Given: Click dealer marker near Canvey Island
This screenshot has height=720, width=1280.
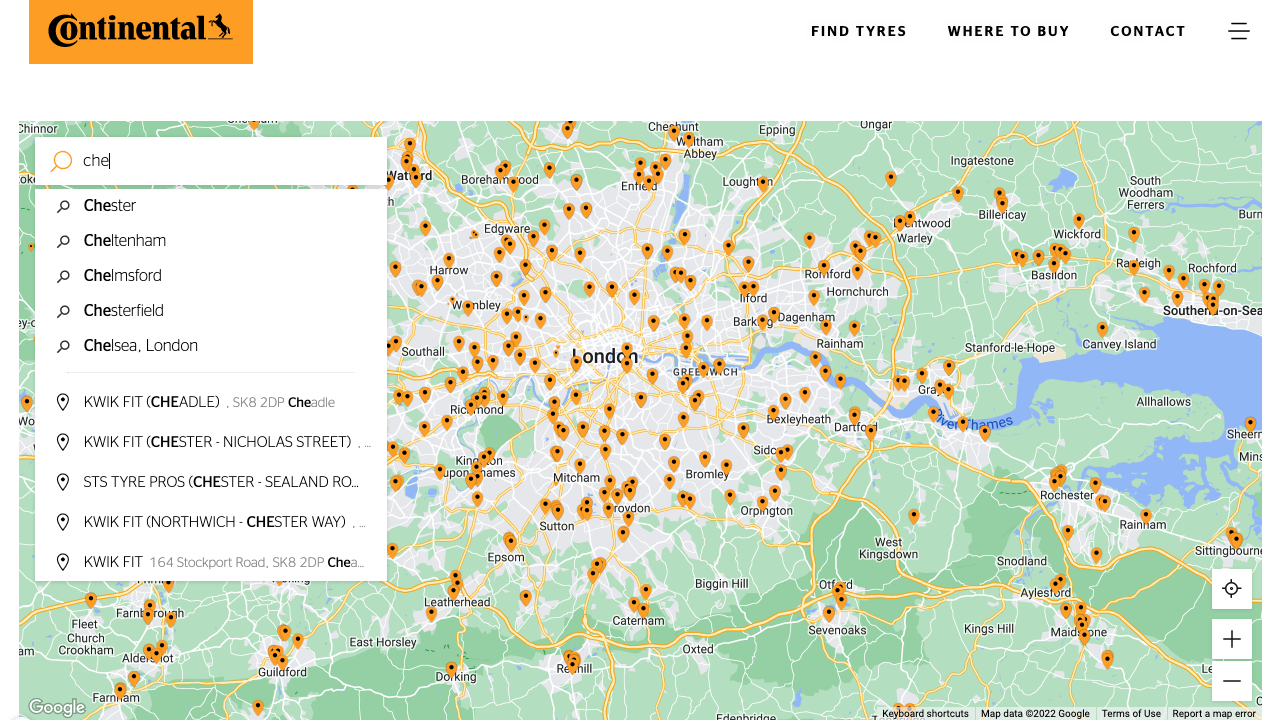Looking at the screenshot, I should [1102, 328].
